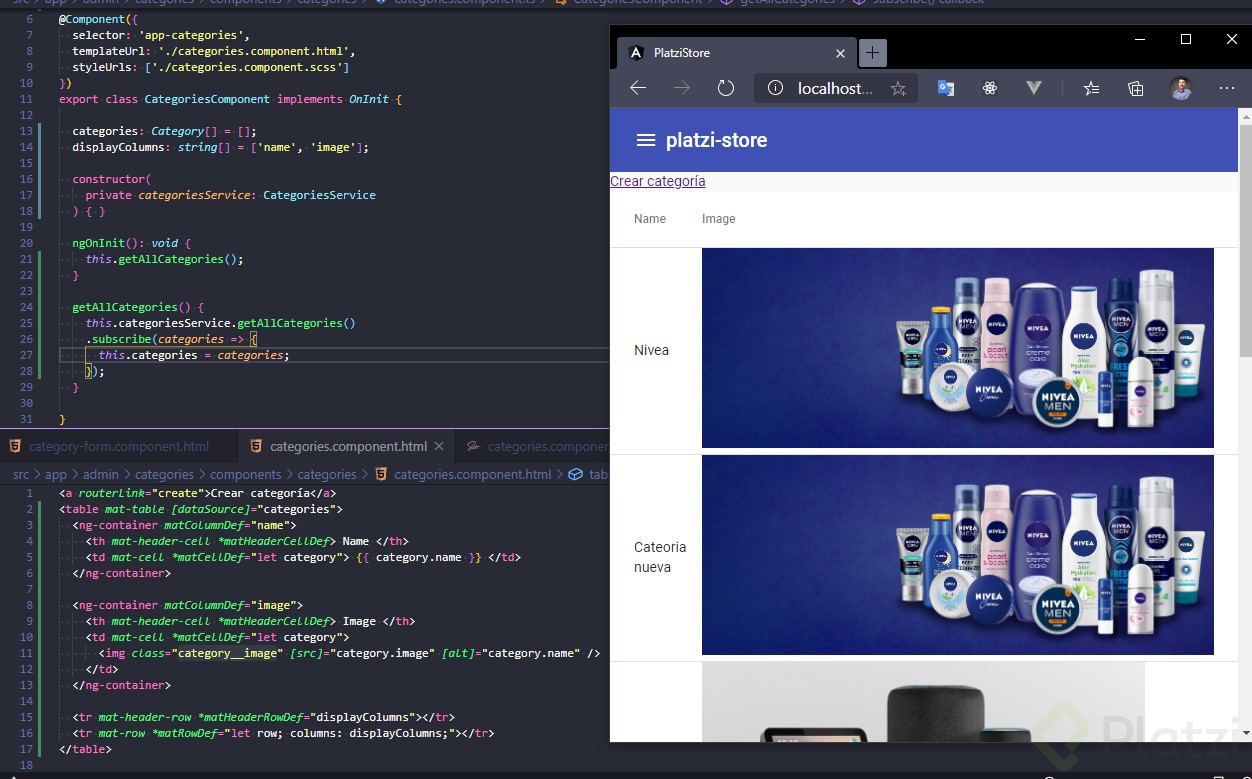Image resolution: width=1252 pixels, height=779 pixels.
Task: Click the Nivea table cell
Action: click(x=651, y=350)
